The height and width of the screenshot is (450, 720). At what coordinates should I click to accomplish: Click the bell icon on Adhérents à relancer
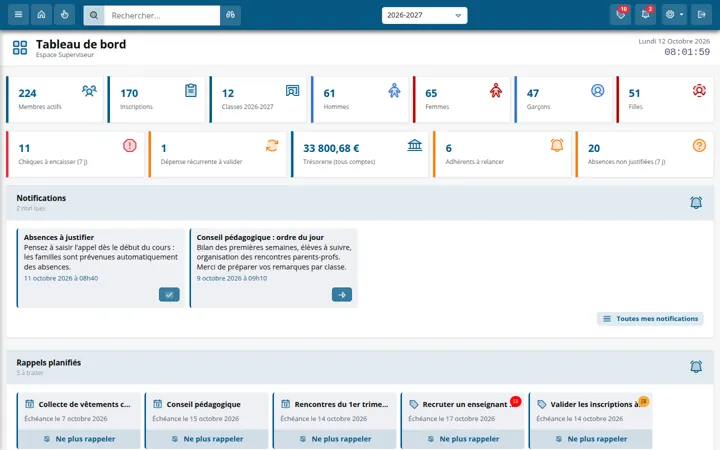point(557,146)
